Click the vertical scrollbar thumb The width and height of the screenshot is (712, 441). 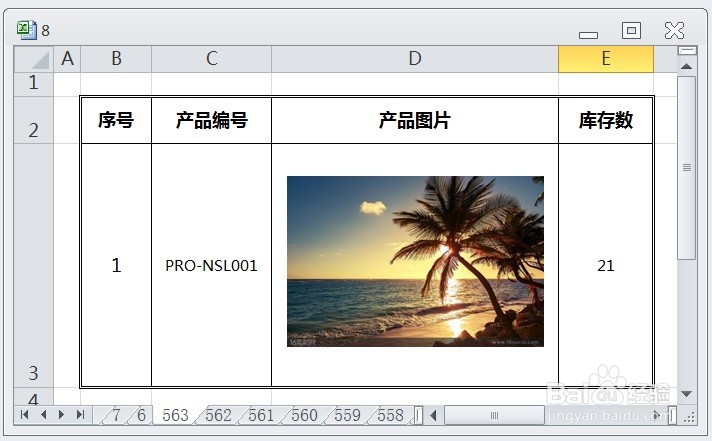click(x=687, y=168)
